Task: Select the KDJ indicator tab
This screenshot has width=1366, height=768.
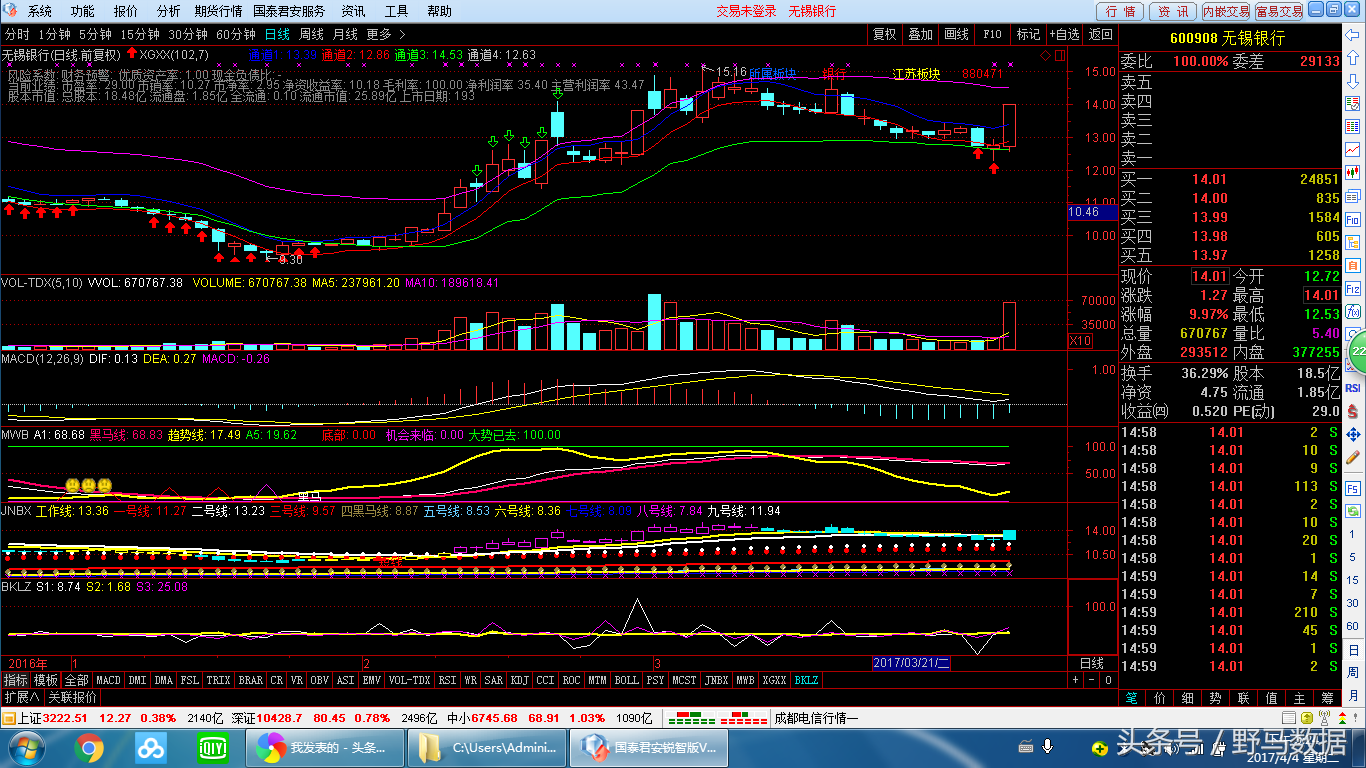Action: tap(519, 680)
